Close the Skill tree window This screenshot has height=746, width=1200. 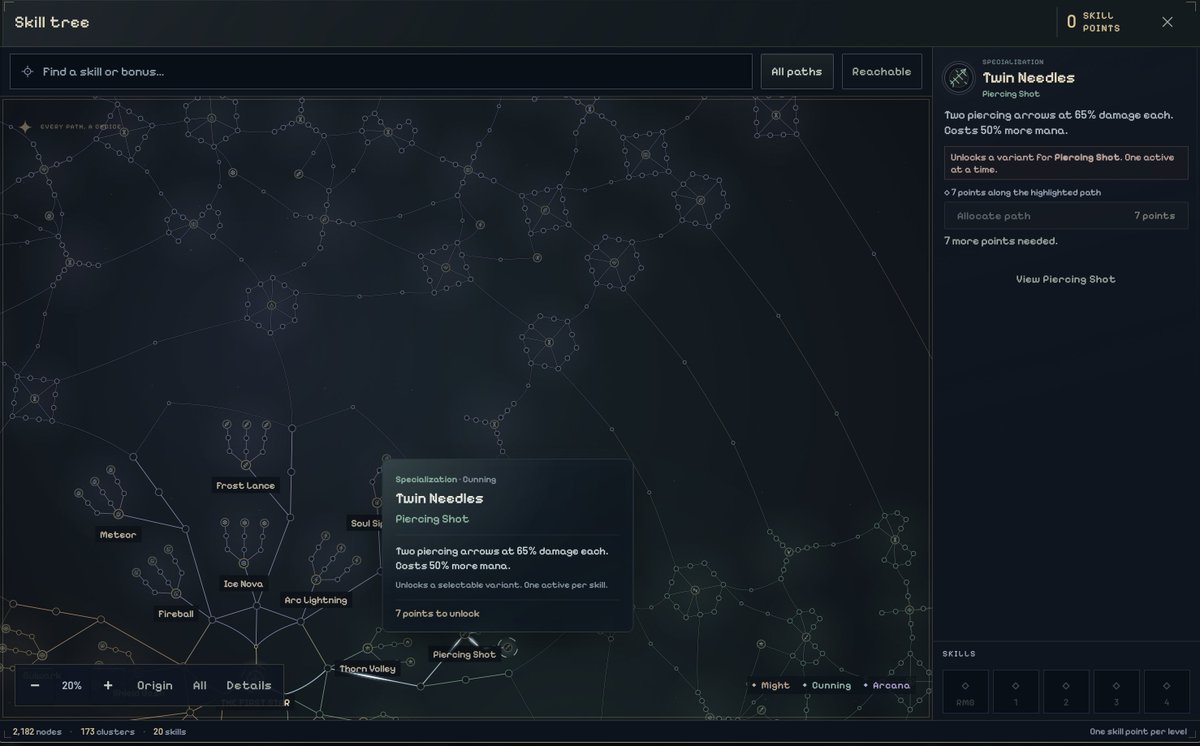click(x=1167, y=22)
